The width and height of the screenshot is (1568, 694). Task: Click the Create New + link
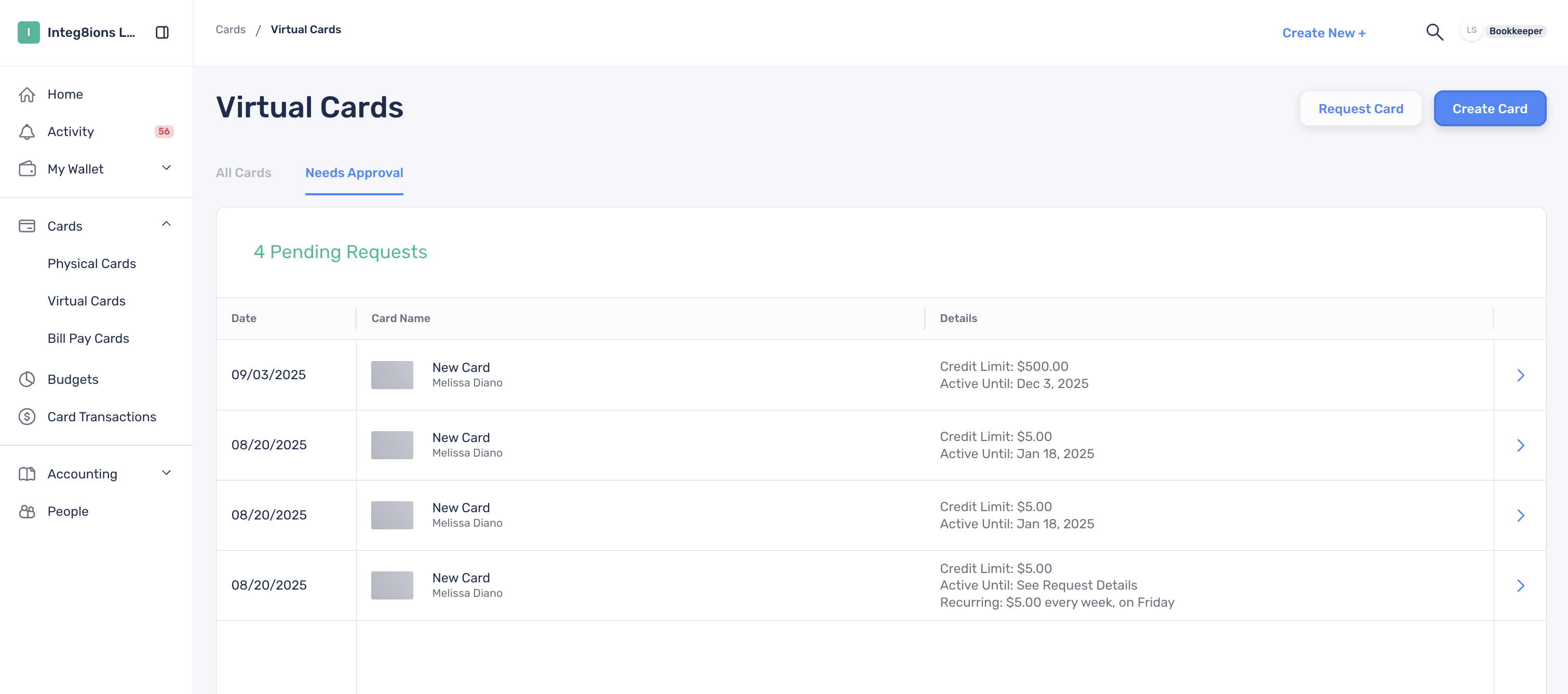1324,33
